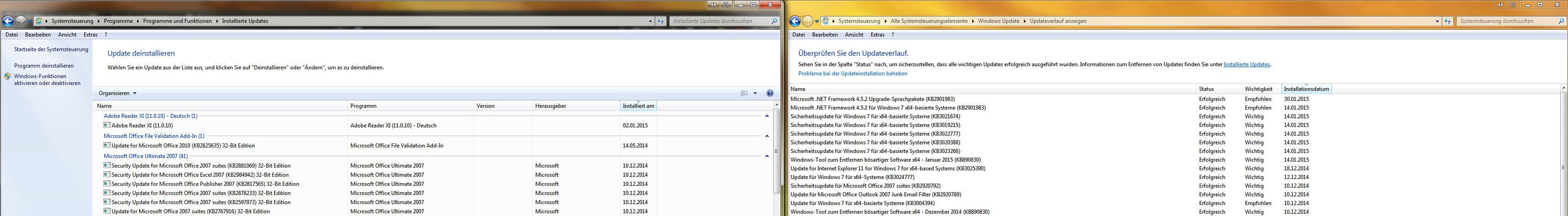Open recent pages arrow in Updateverlauf window

point(817,21)
